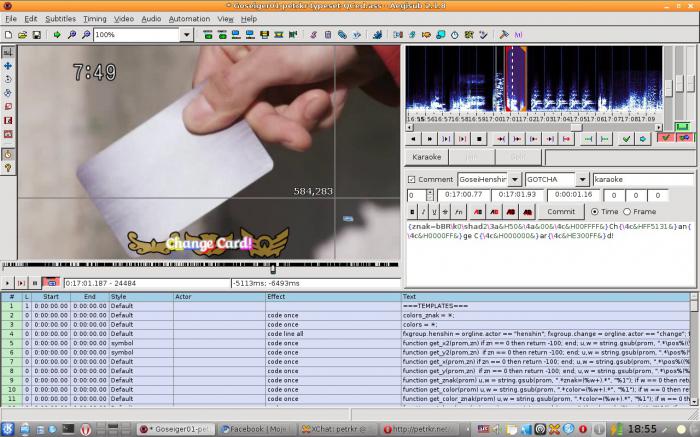The image size is (700, 437).
Task: Open the Timing menu
Action: (95, 19)
